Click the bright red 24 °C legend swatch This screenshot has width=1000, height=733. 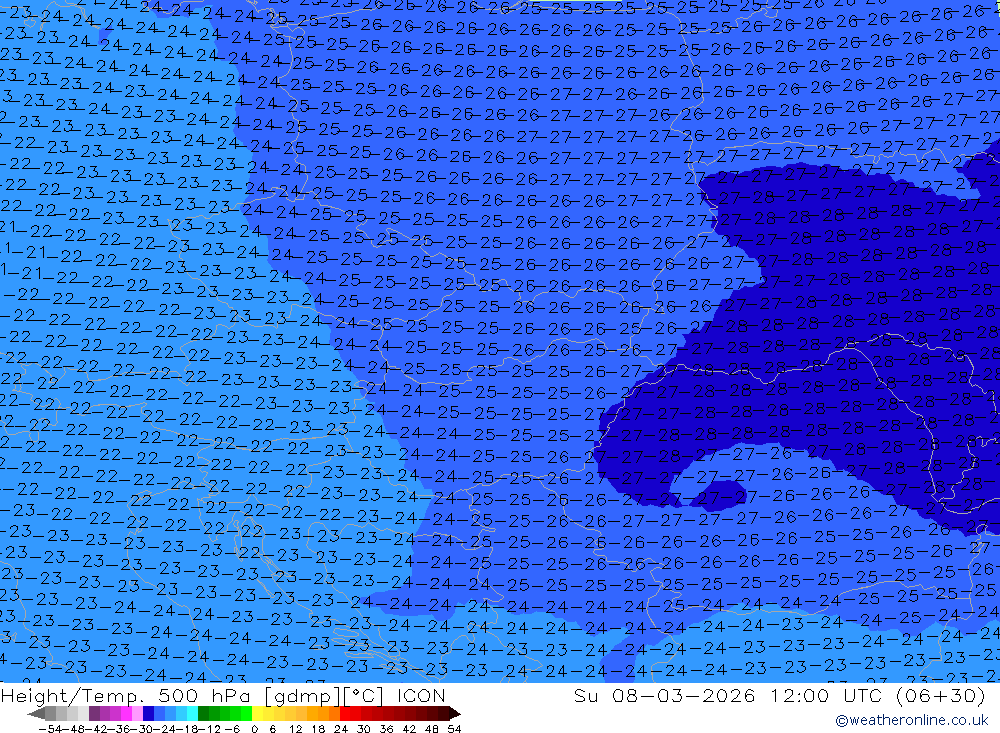tap(345, 713)
